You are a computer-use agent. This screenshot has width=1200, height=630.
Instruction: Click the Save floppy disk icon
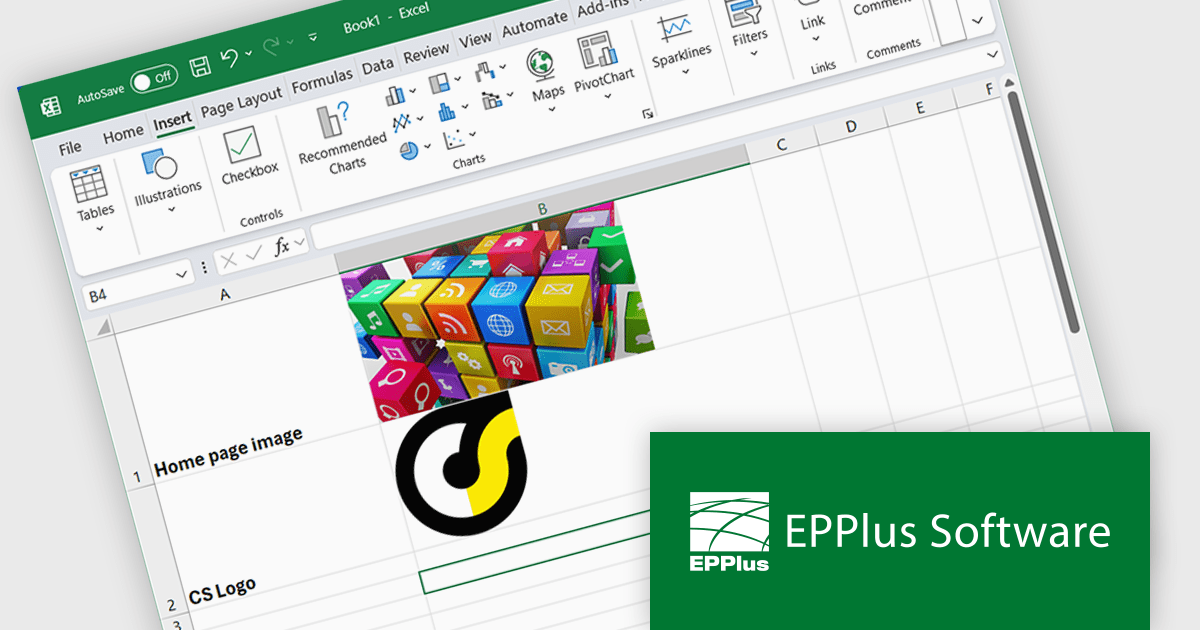(x=200, y=66)
